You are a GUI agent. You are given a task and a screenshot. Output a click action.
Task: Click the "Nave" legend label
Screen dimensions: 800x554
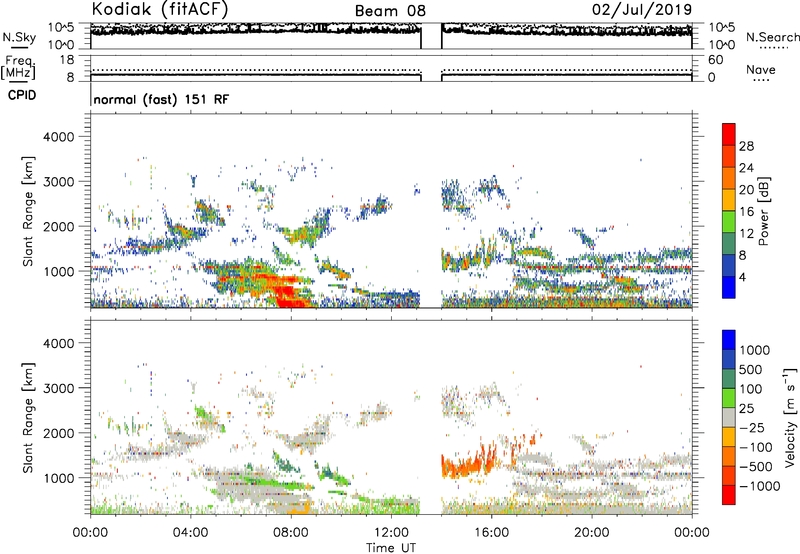tap(761, 69)
